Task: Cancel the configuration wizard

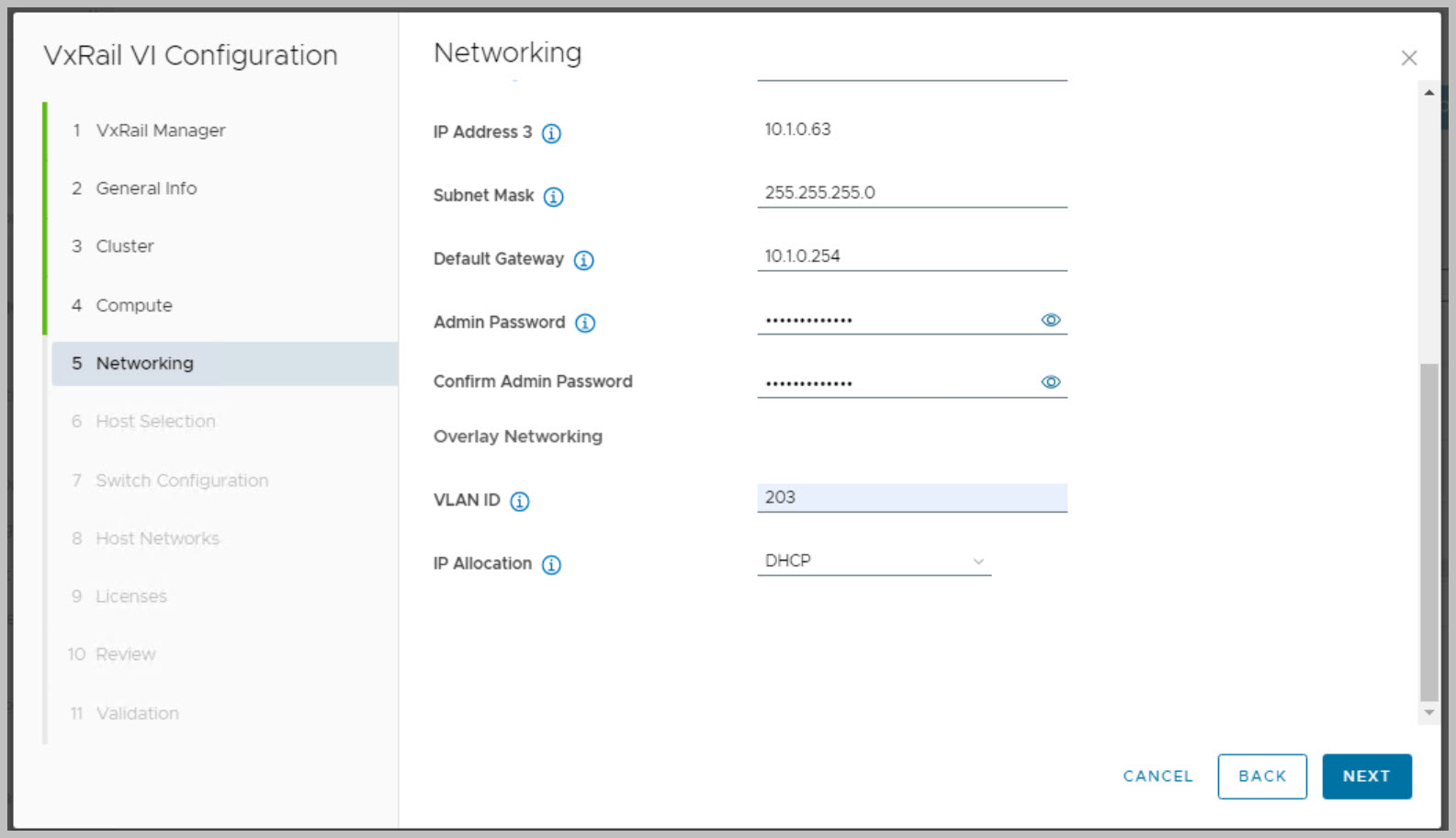Action: [1157, 776]
